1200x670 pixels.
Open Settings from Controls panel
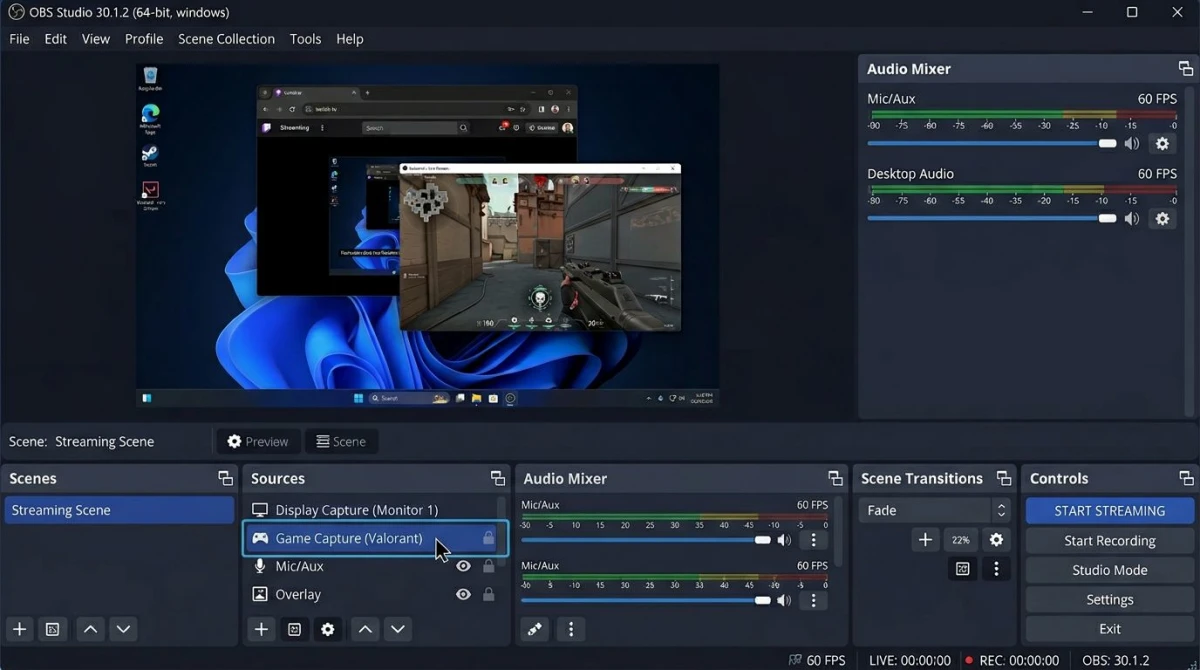1110,599
